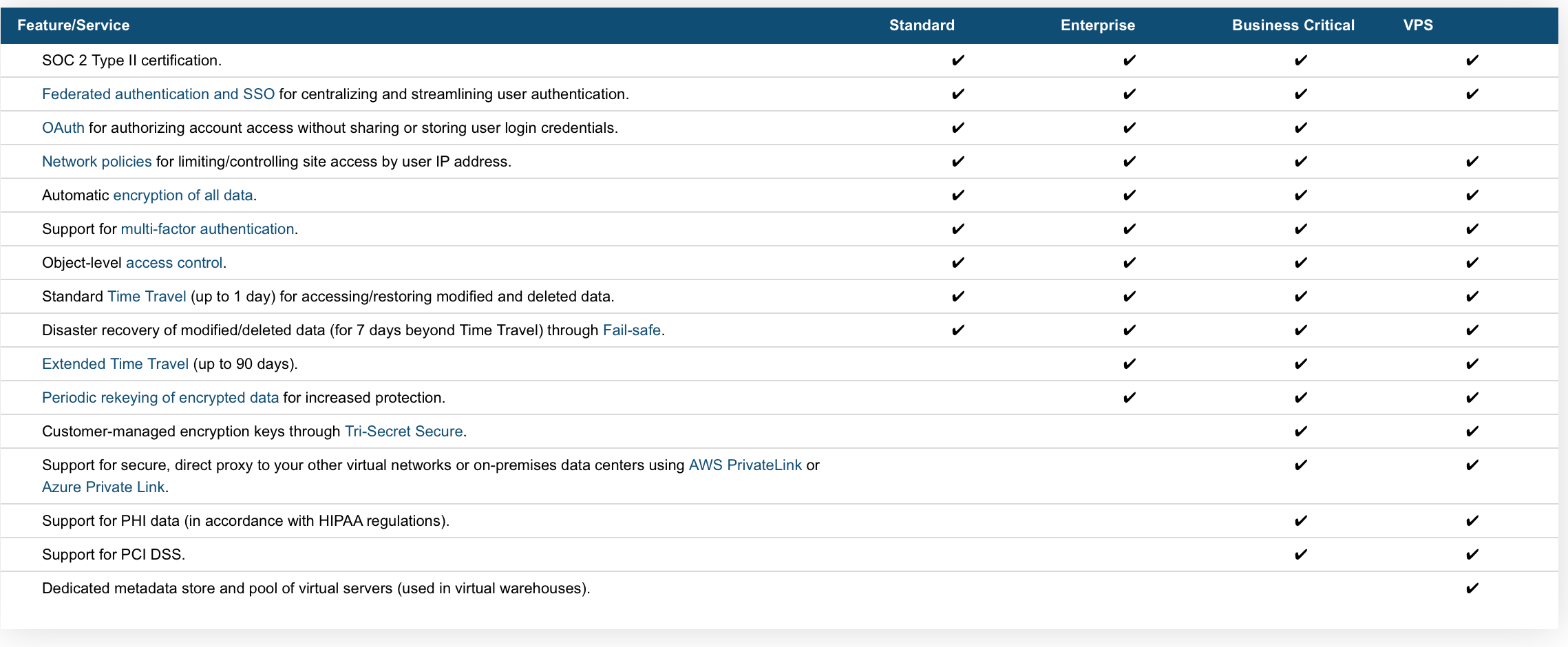Open the Time Travel link in Standard row

147,297
